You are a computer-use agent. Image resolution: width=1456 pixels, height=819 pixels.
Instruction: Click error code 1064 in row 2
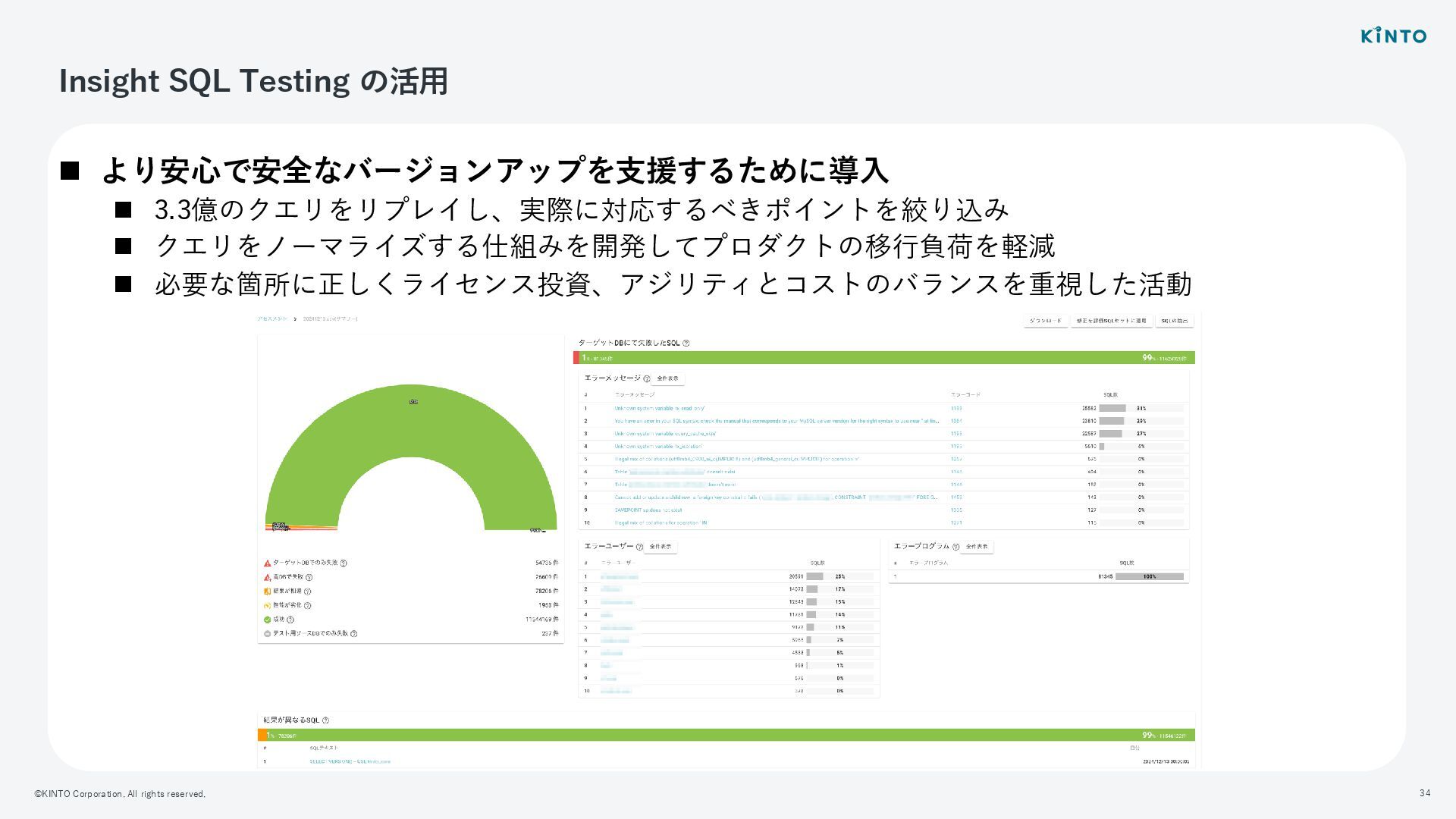tap(956, 421)
